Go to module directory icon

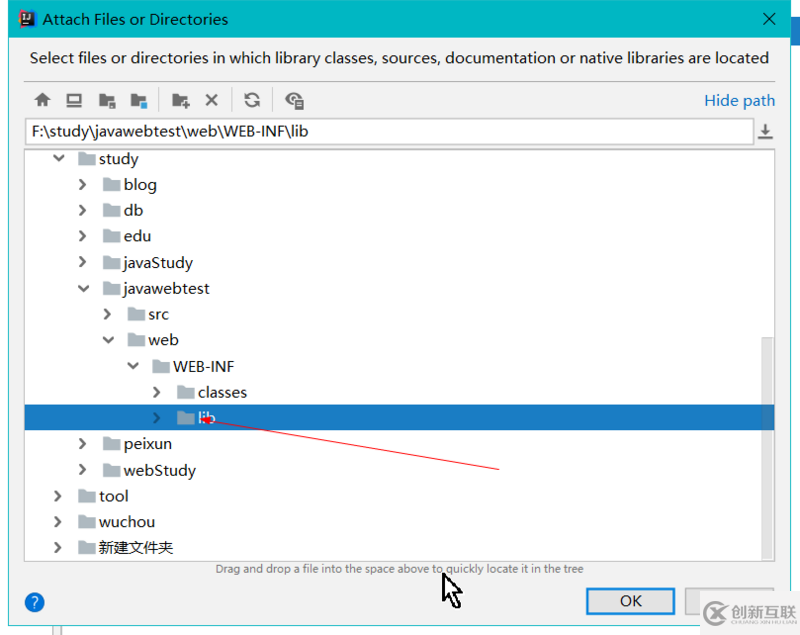click(x=139, y=100)
